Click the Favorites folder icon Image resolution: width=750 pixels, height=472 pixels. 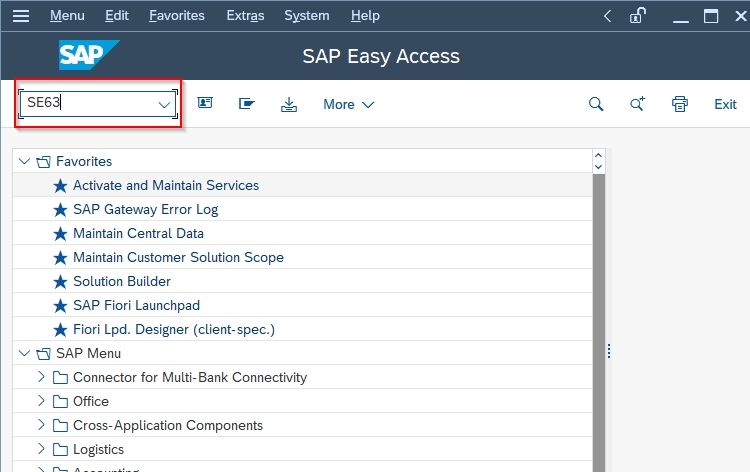[43, 162]
